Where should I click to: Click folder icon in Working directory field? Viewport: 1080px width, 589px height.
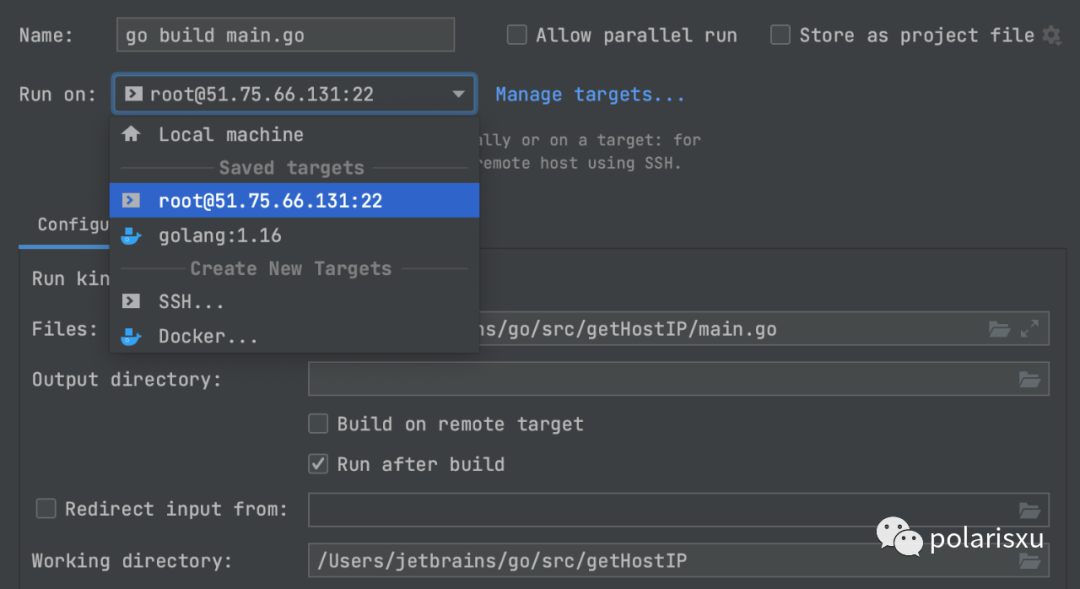click(1029, 561)
